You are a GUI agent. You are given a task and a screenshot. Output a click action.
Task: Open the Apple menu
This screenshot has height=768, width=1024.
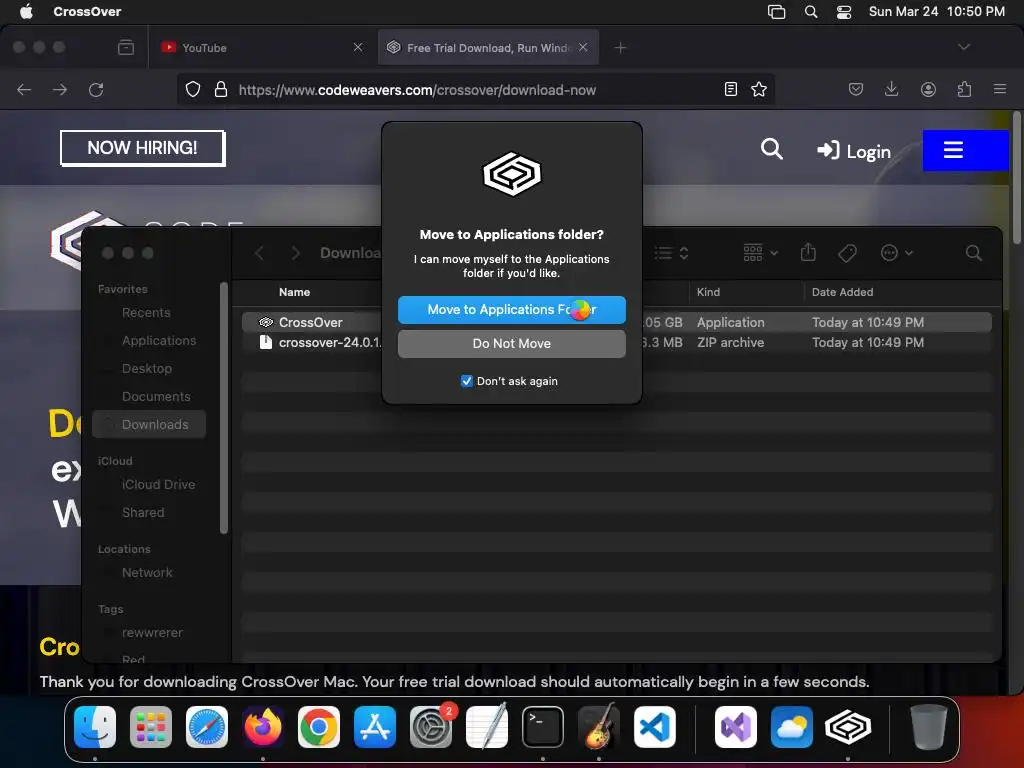[26, 11]
